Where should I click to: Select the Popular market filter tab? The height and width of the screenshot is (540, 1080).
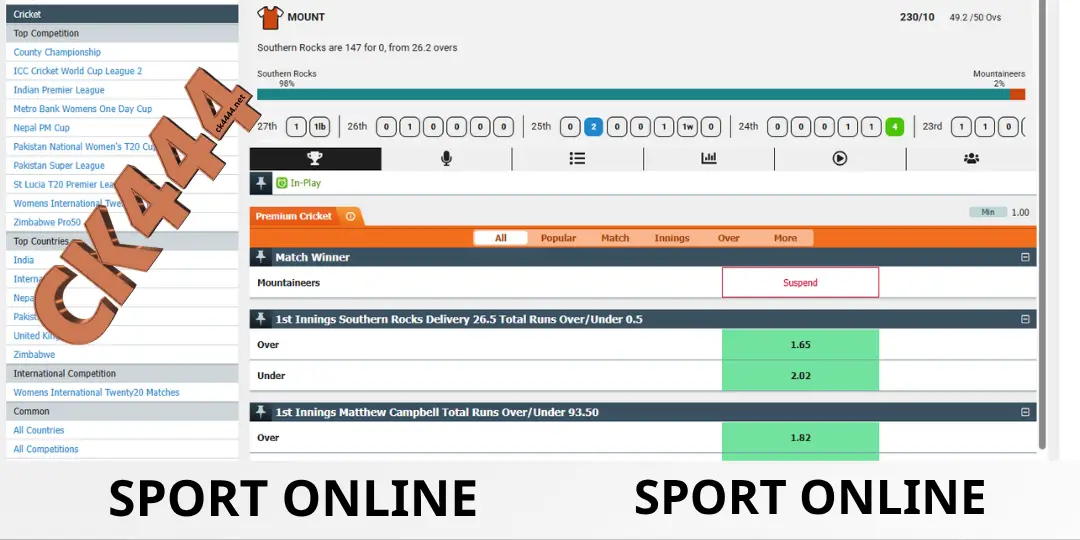[x=558, y=238]
